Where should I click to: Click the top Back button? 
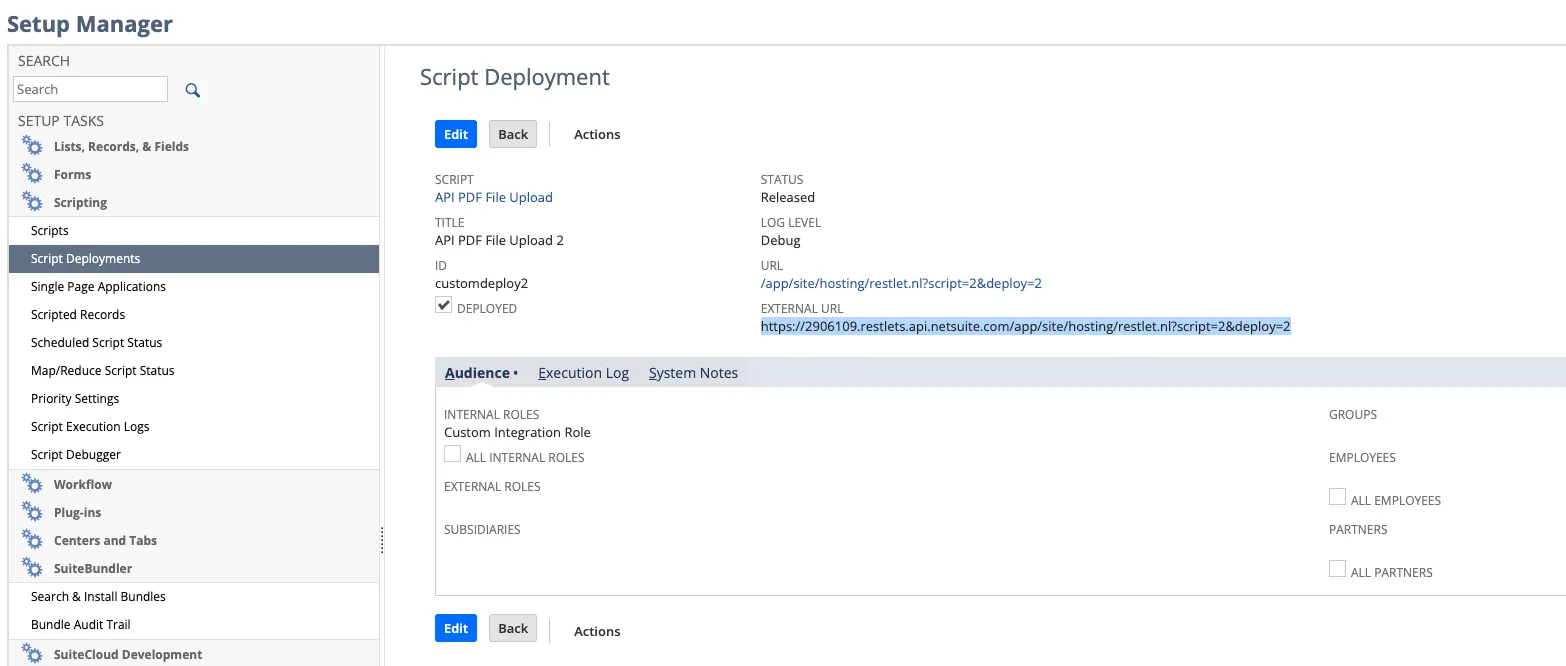point(513,134)
